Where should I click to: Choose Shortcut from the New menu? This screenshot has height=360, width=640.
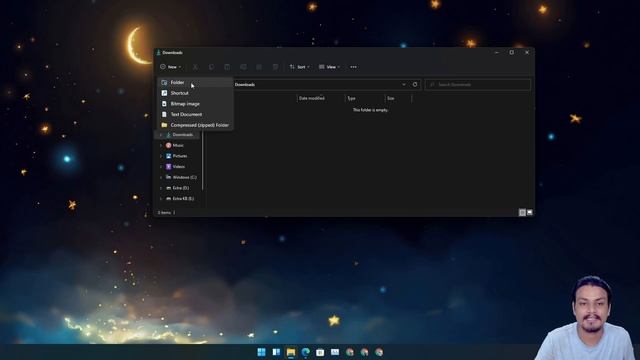[195, 93]
